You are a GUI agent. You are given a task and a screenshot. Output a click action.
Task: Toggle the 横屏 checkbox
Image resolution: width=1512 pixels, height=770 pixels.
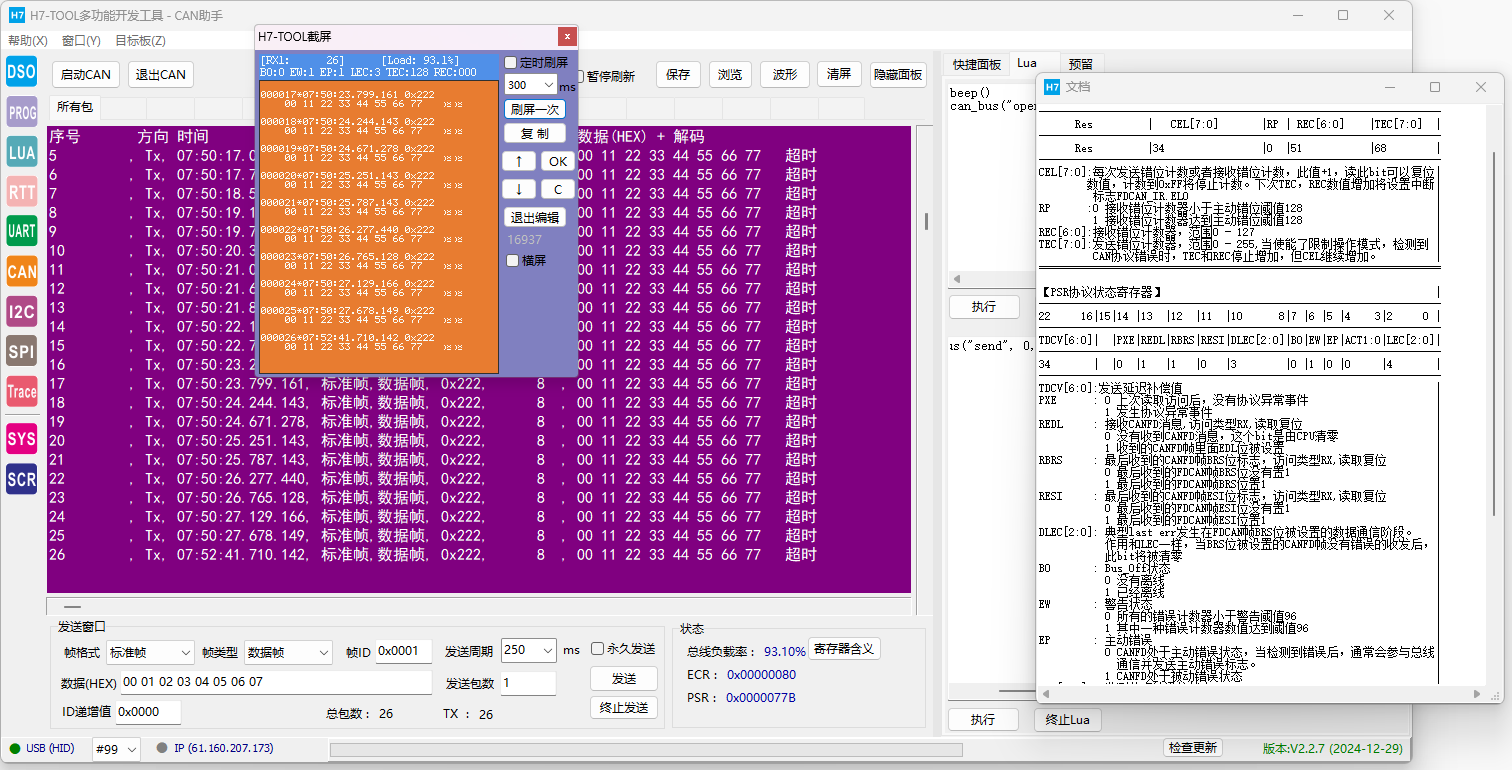512,260
